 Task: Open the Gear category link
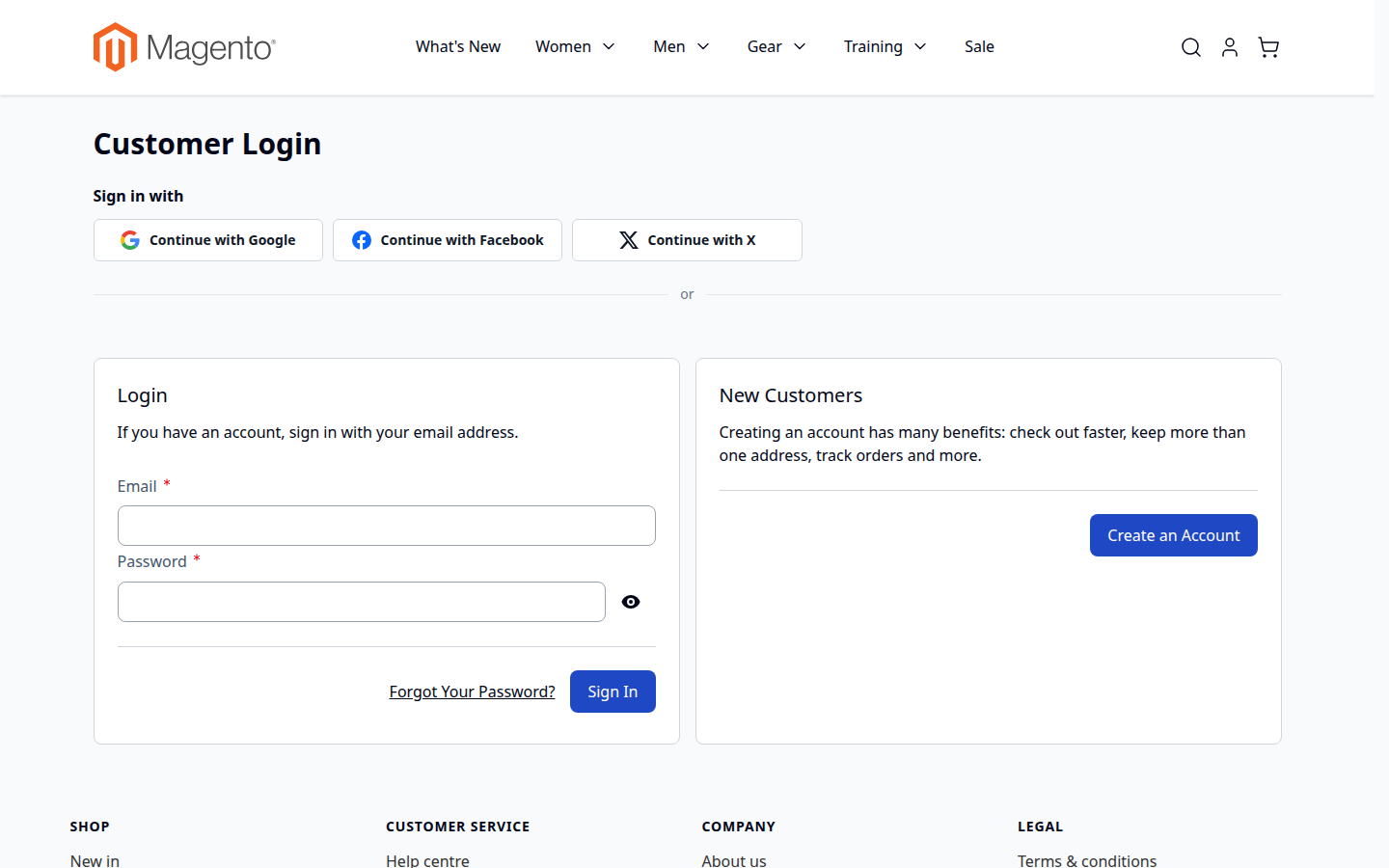tap(765, 46)
